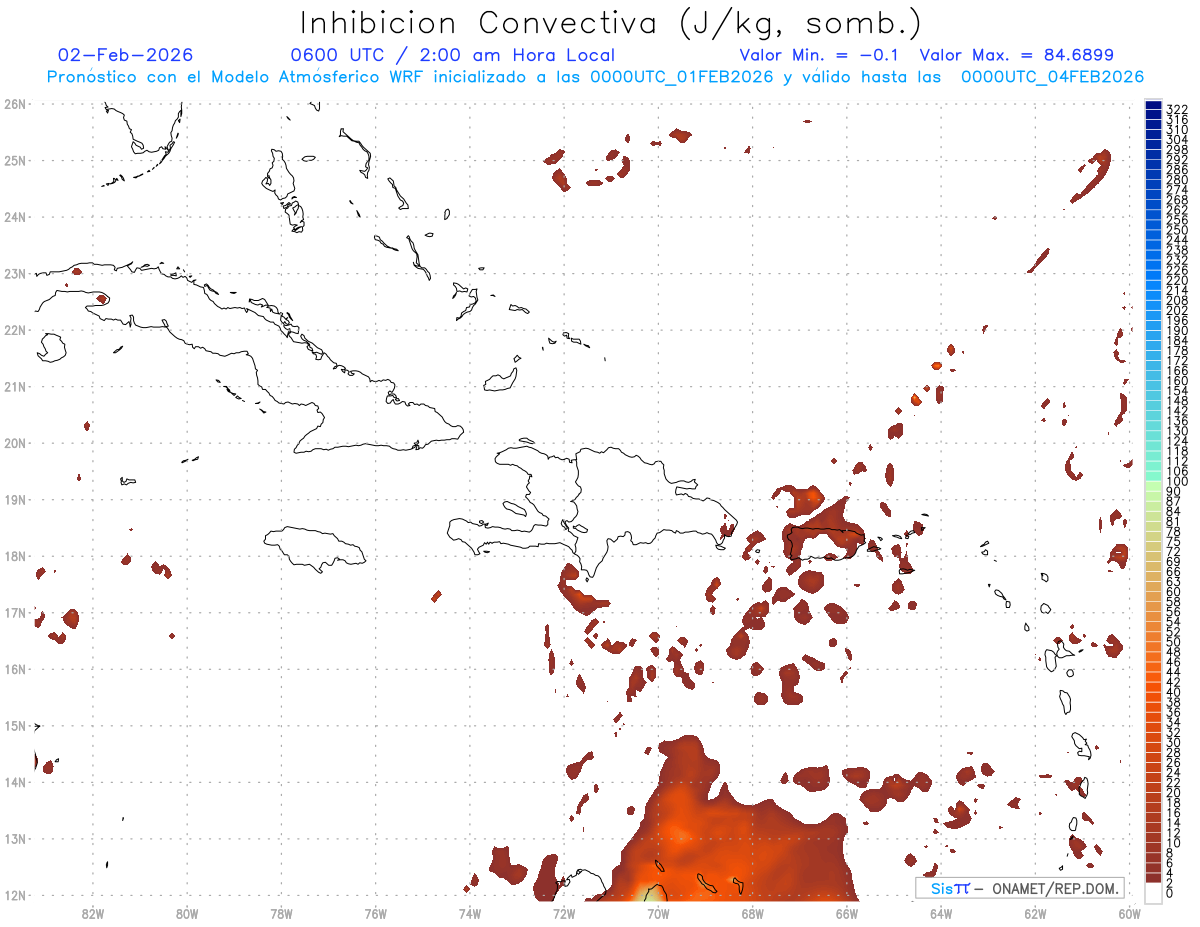Click the '22N' latitude label
This screenshot has width=1200, height=927.
point(15,330)
